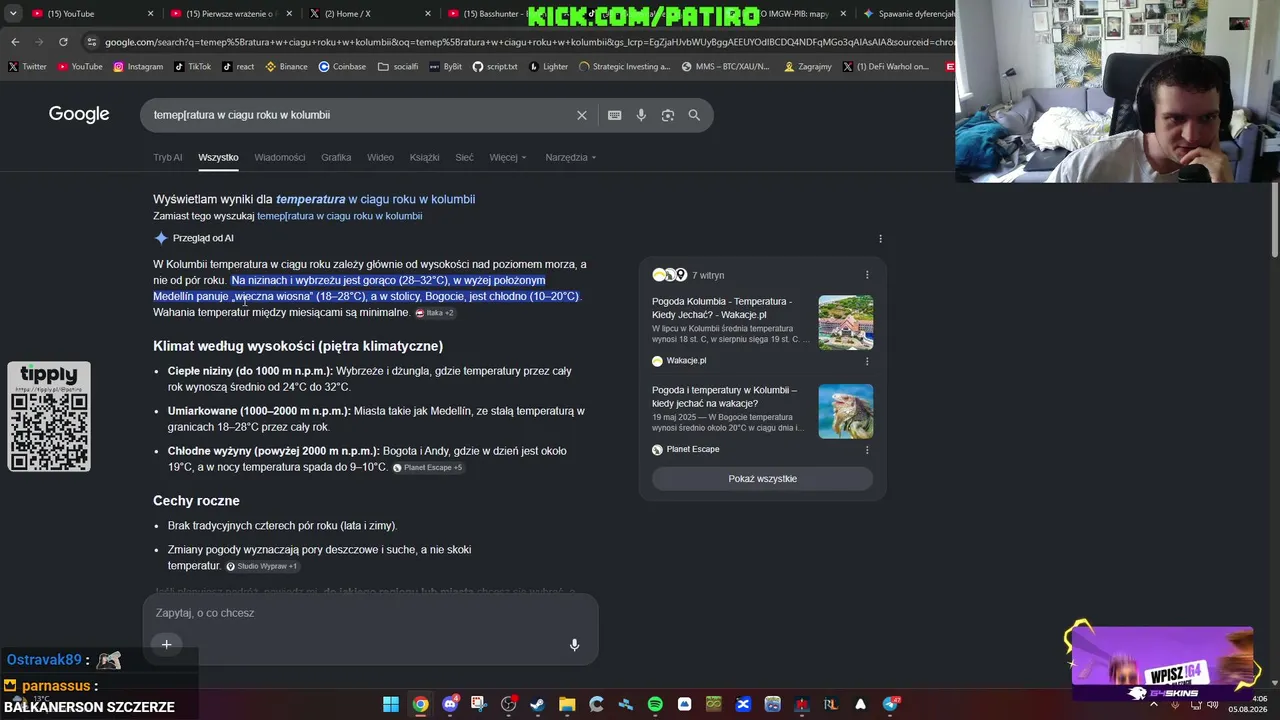This screenshot has height=720, width=1280.
Task: Launch OBS Studio from the taskbar
Action: [x=508, y=704]
